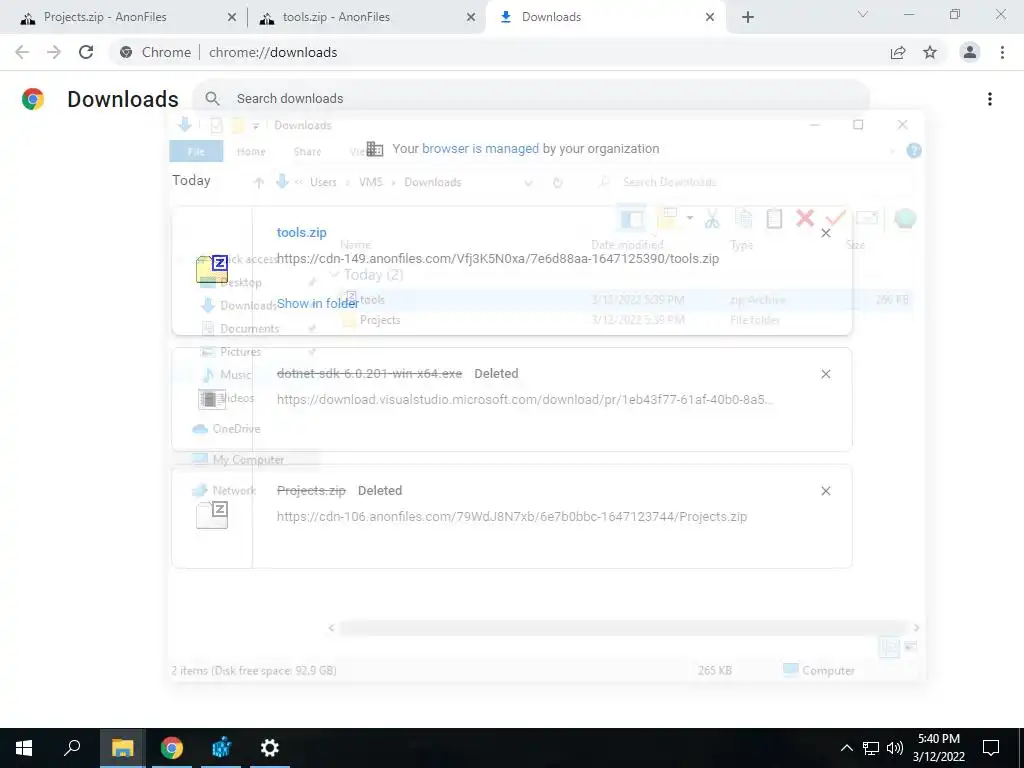Click the Copy icon in Explorer toolbar
This screenshot has width=1024, height=768.
[x=743, y=219]
